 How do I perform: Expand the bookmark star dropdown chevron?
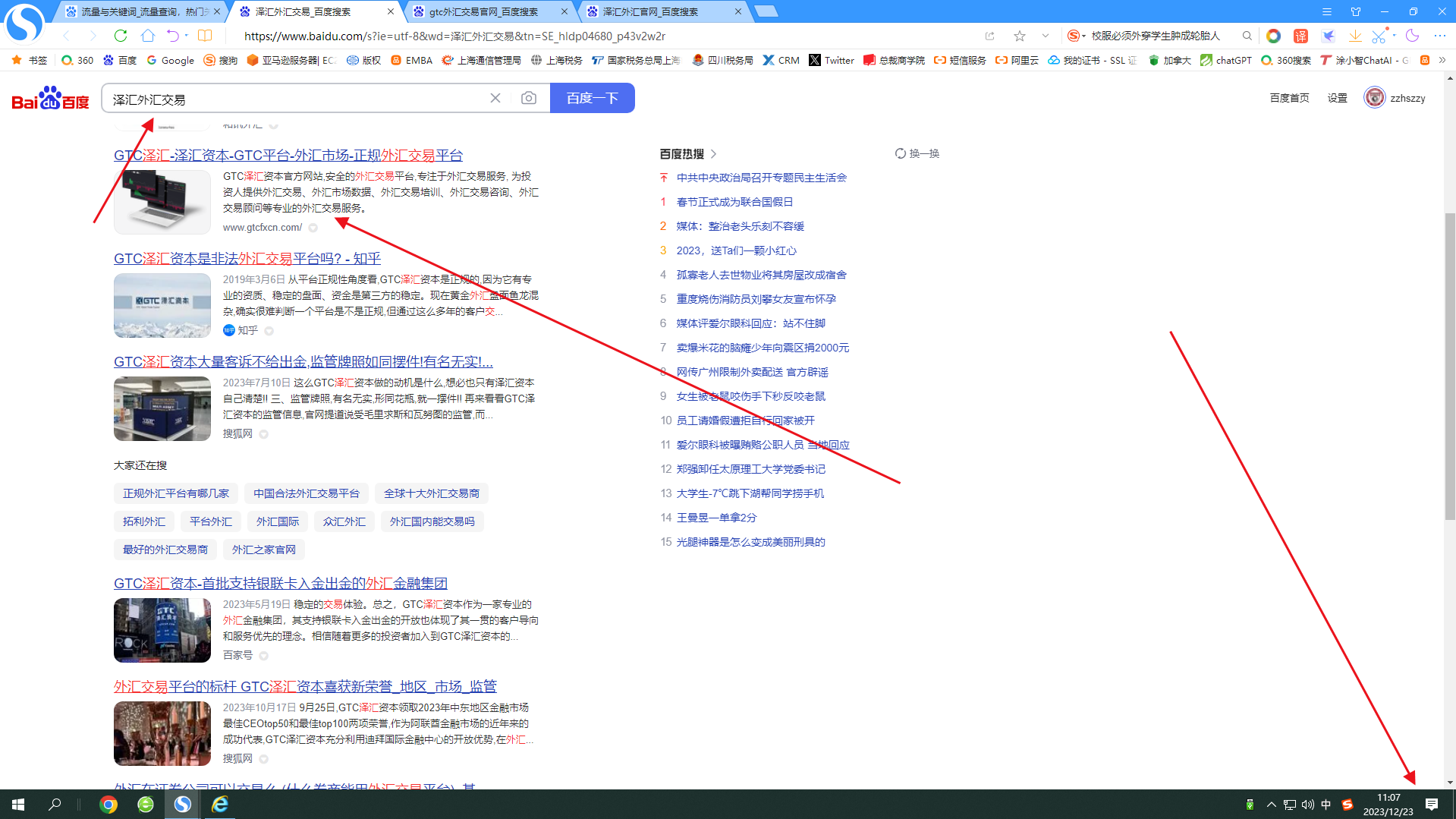click(1046, 35)
